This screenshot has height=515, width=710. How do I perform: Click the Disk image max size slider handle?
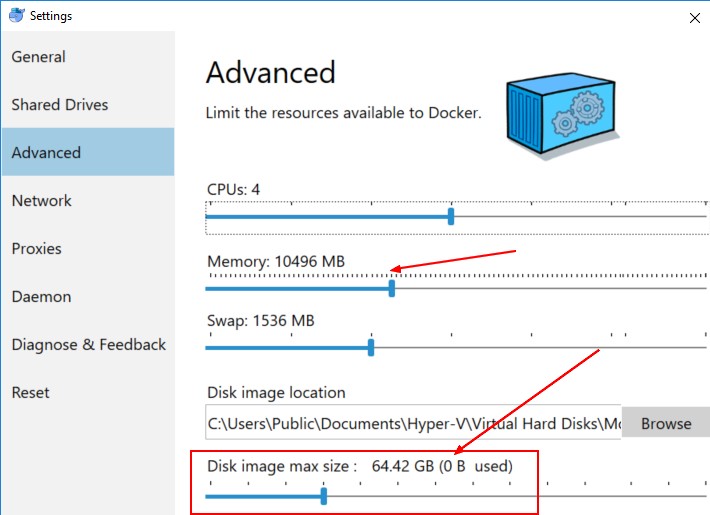pos(324,494)
